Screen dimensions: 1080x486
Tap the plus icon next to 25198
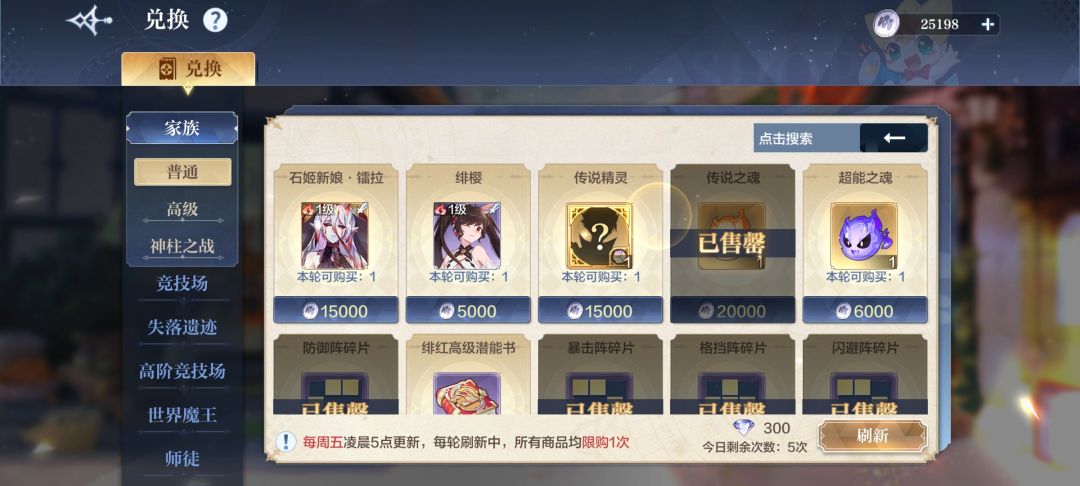coord(988,24)
